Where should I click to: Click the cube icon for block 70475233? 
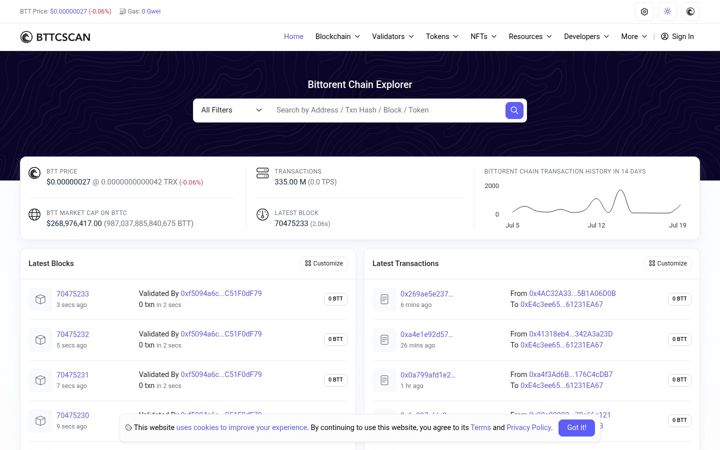tap(40, 299)
